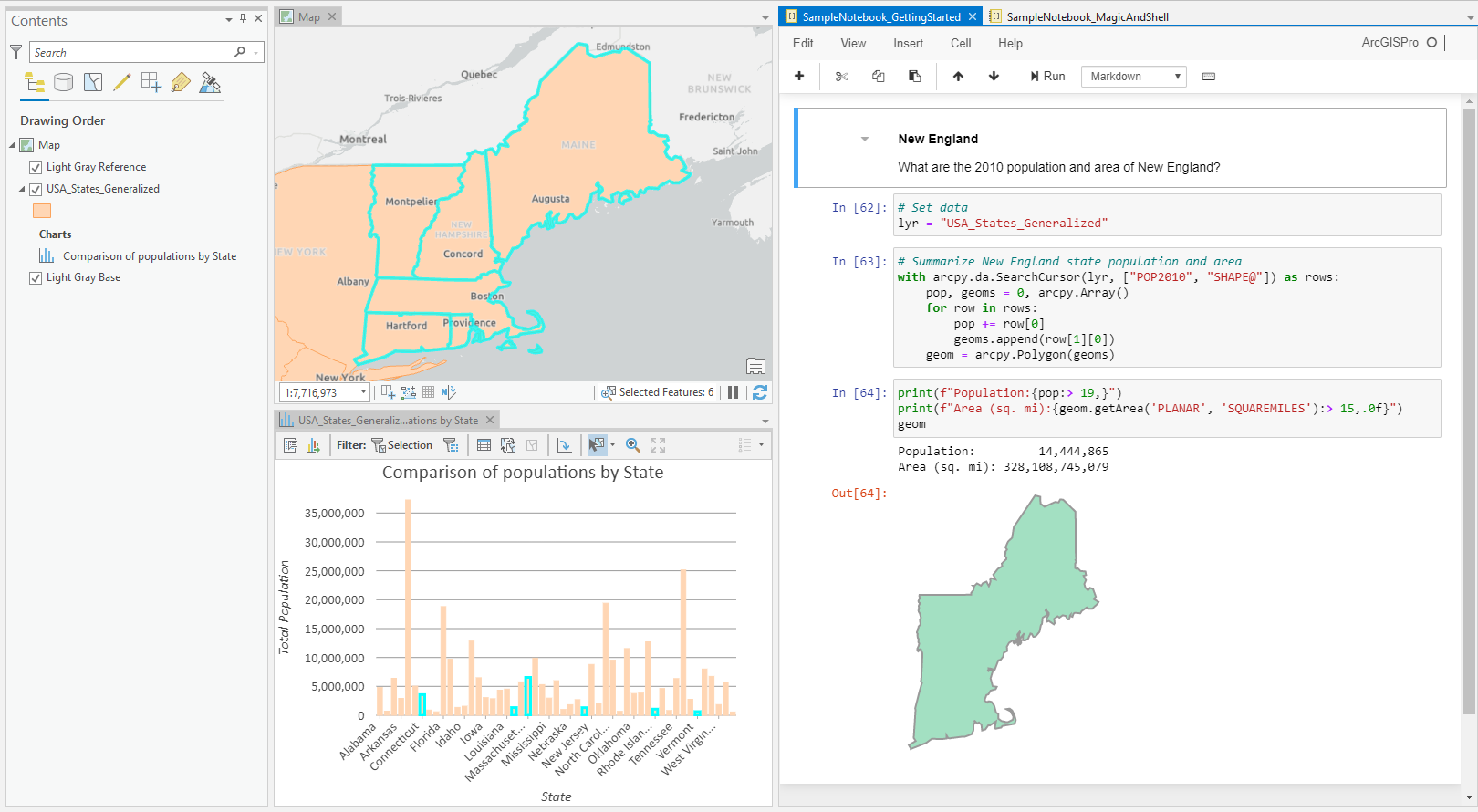Switch to List By Drawing Order view
The image size is (1478, 812).
pyautogui.click(x=35, y=83)
